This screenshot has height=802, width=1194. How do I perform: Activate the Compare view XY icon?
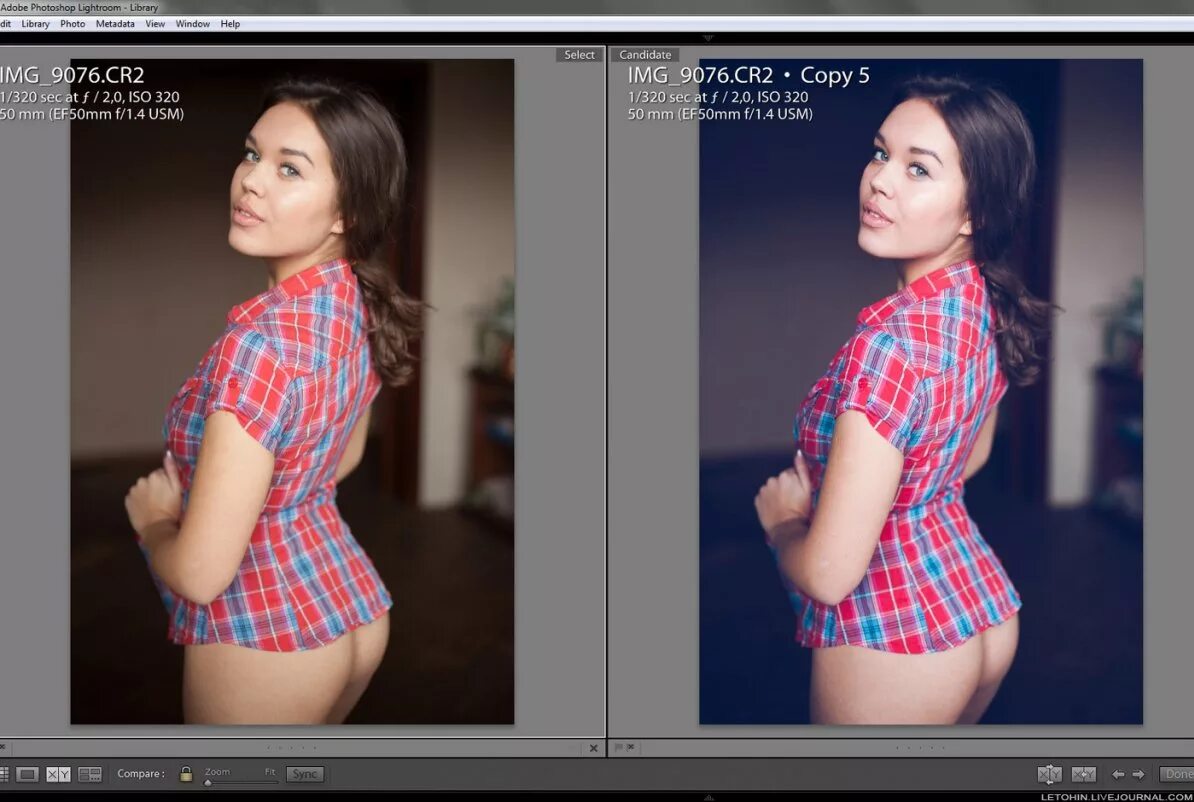[x=57, y=773]
